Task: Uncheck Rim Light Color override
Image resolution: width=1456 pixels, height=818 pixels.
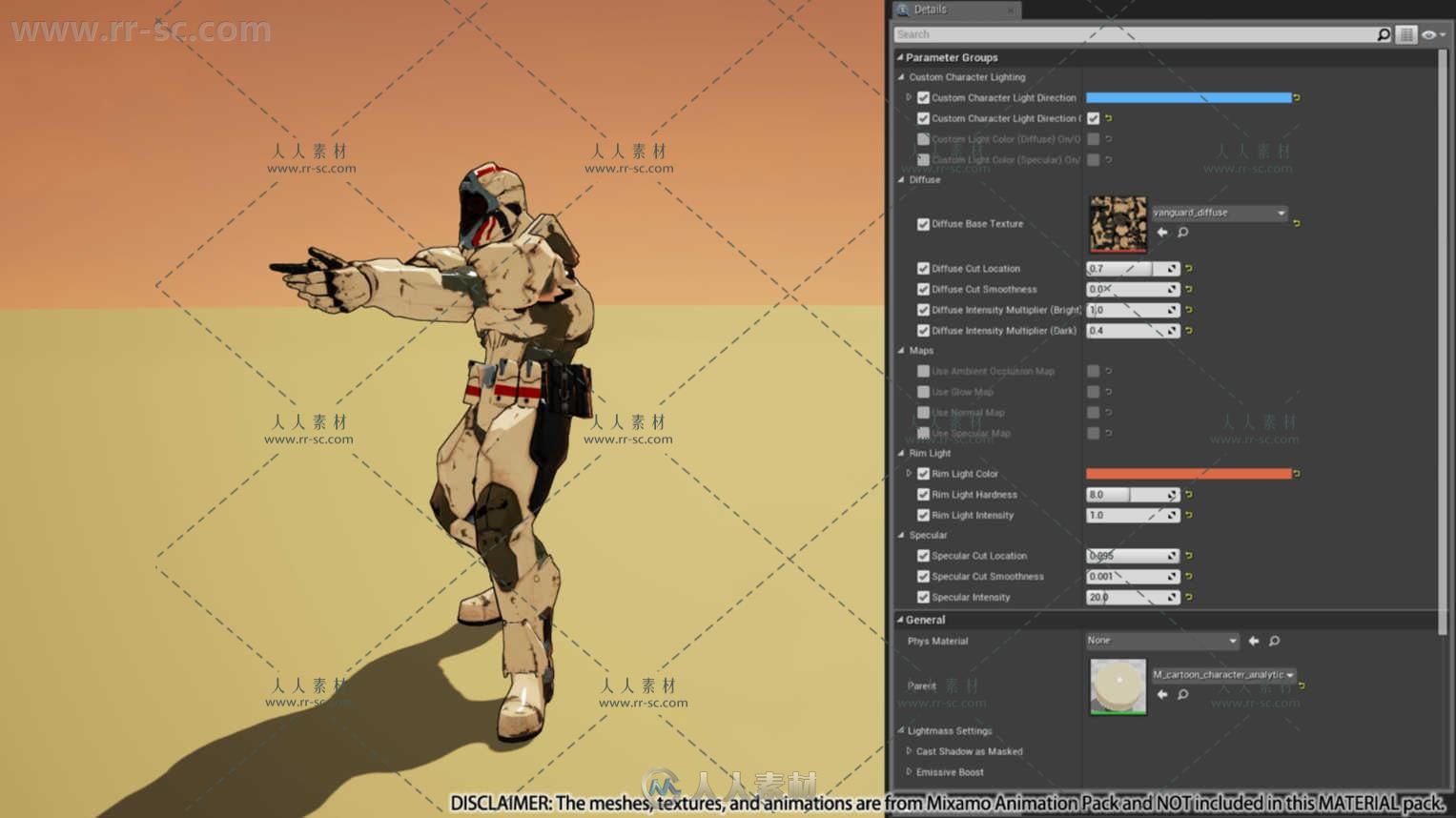Action: pyautogui.click(x=923, y=474)
